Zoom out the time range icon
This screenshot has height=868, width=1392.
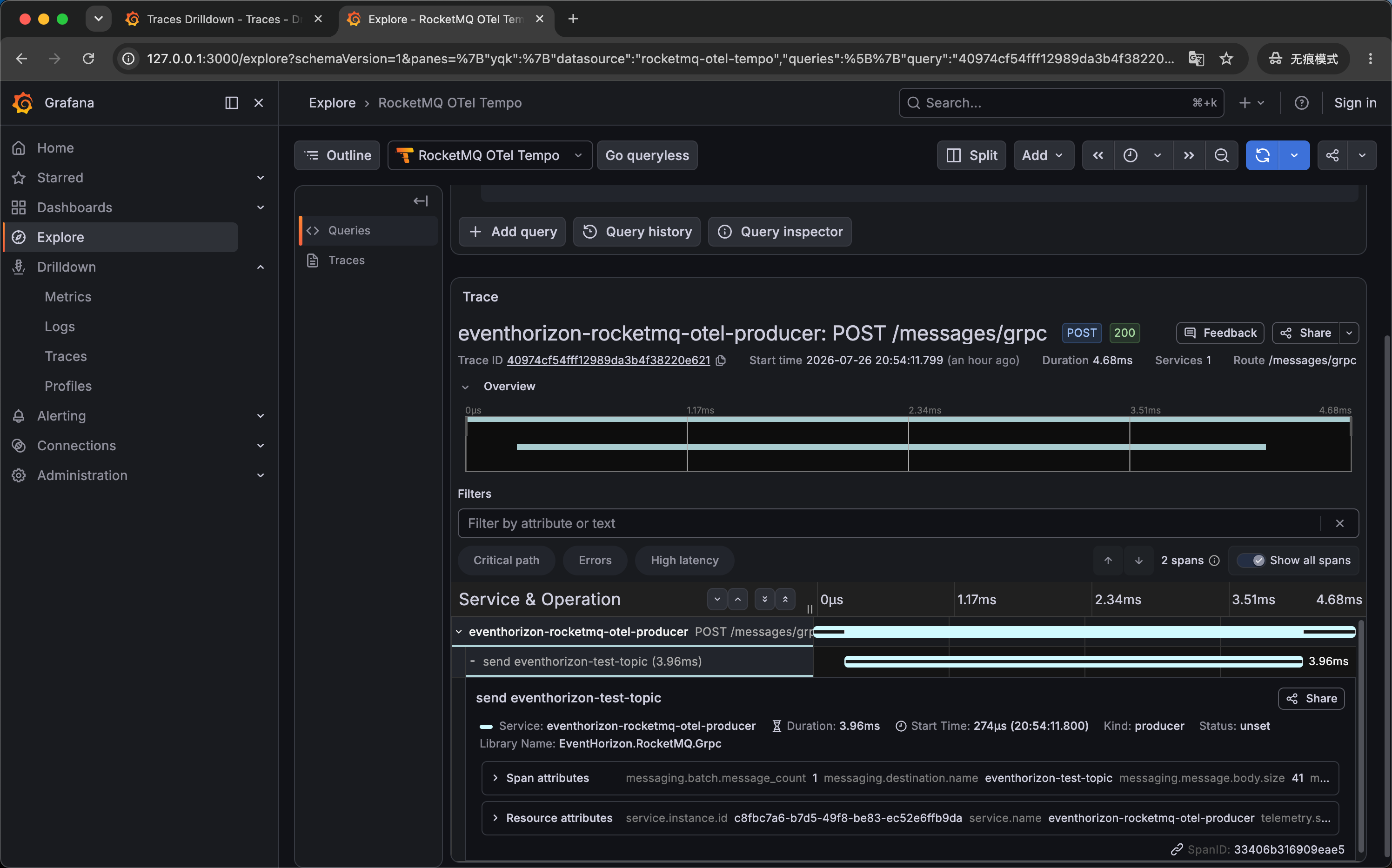[1222, 155]
